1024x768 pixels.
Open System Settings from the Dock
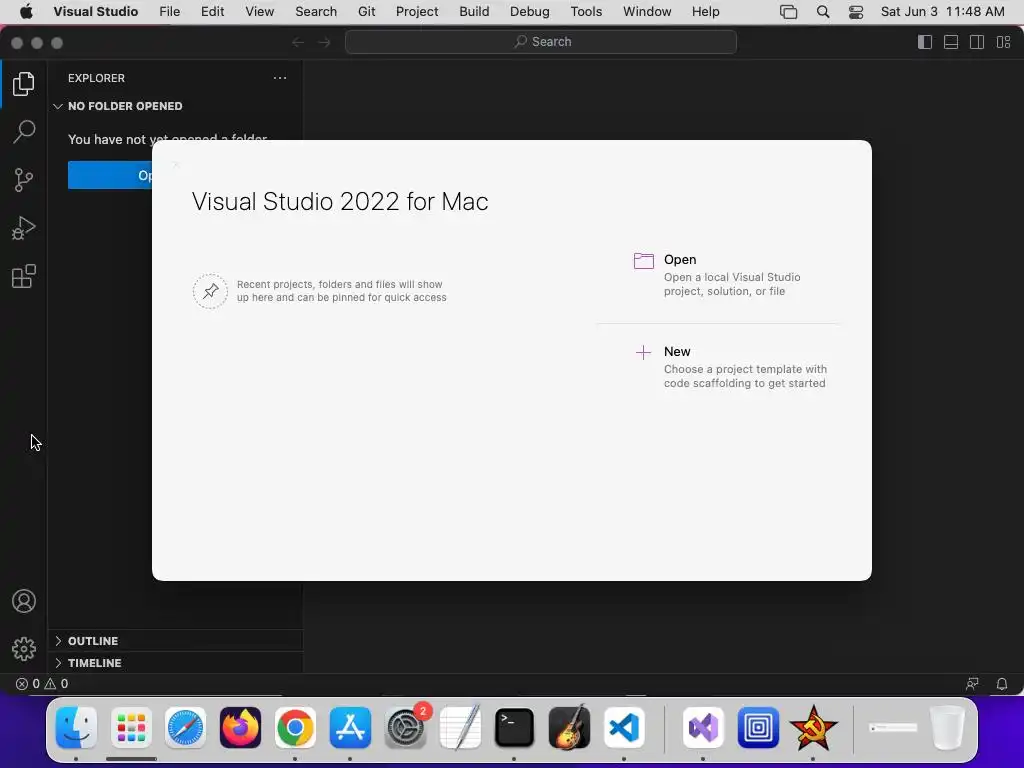tap(406, 728)
